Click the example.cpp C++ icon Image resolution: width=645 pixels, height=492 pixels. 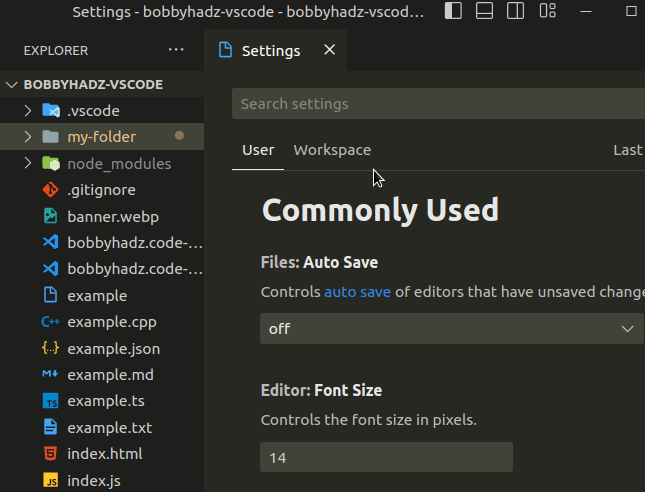(x=51, y=322)
